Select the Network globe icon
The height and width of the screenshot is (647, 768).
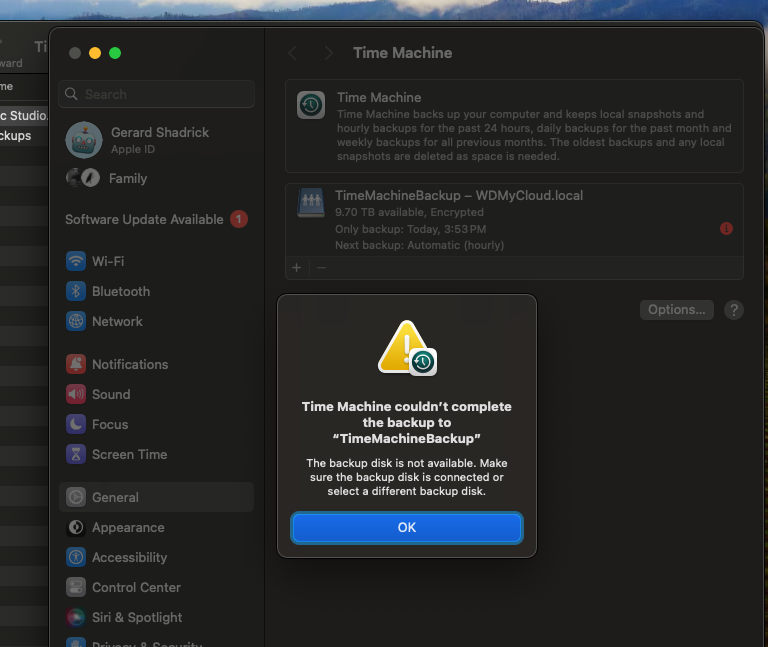[76, 321]
